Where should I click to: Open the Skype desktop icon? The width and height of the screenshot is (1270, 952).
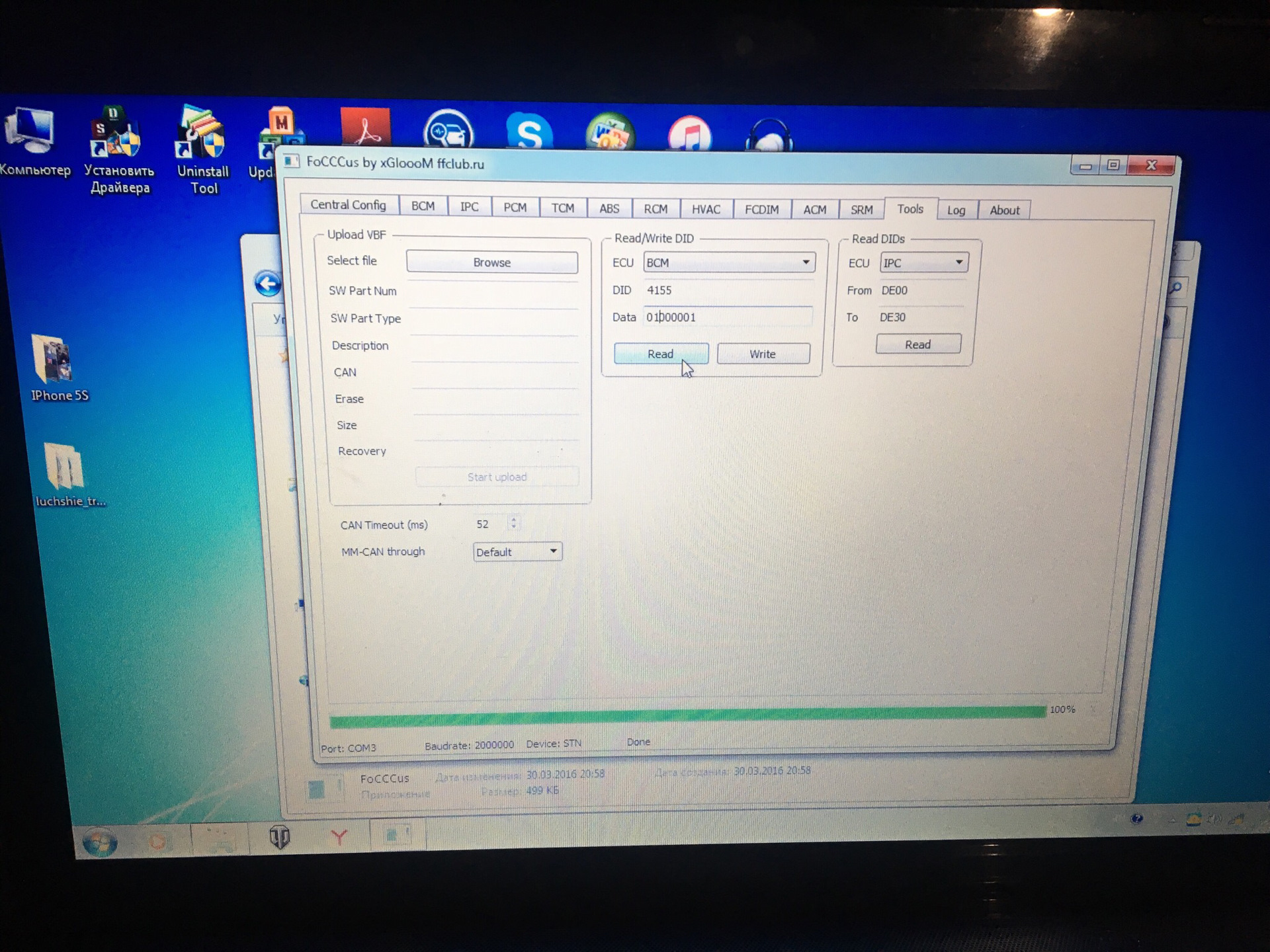click(529, 131)
